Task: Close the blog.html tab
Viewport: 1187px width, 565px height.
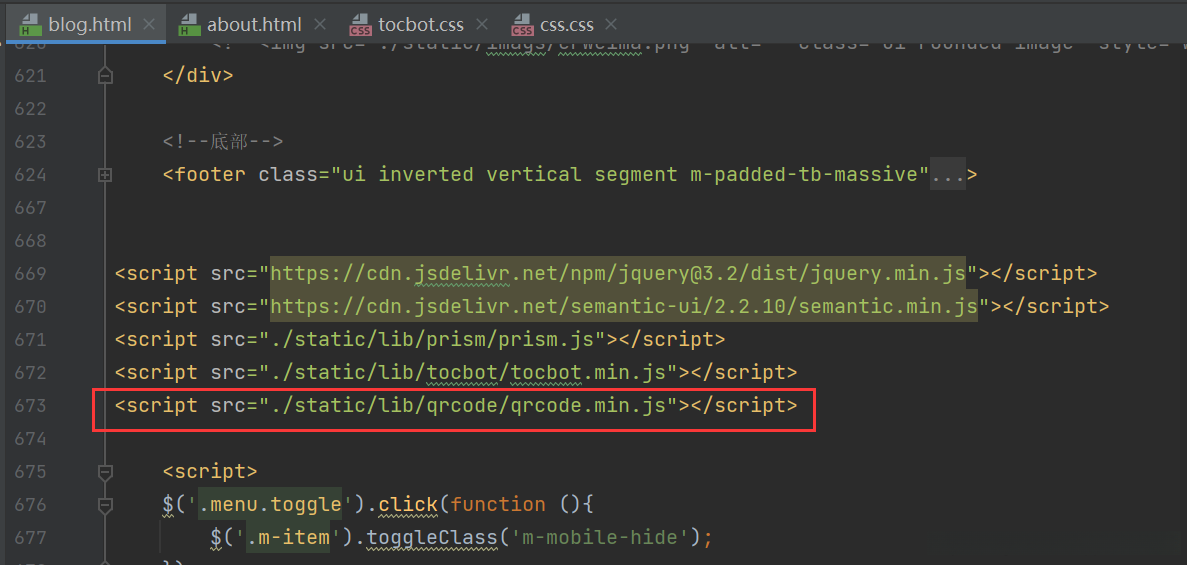Action: pyautogui.click(x=148, y=24)
